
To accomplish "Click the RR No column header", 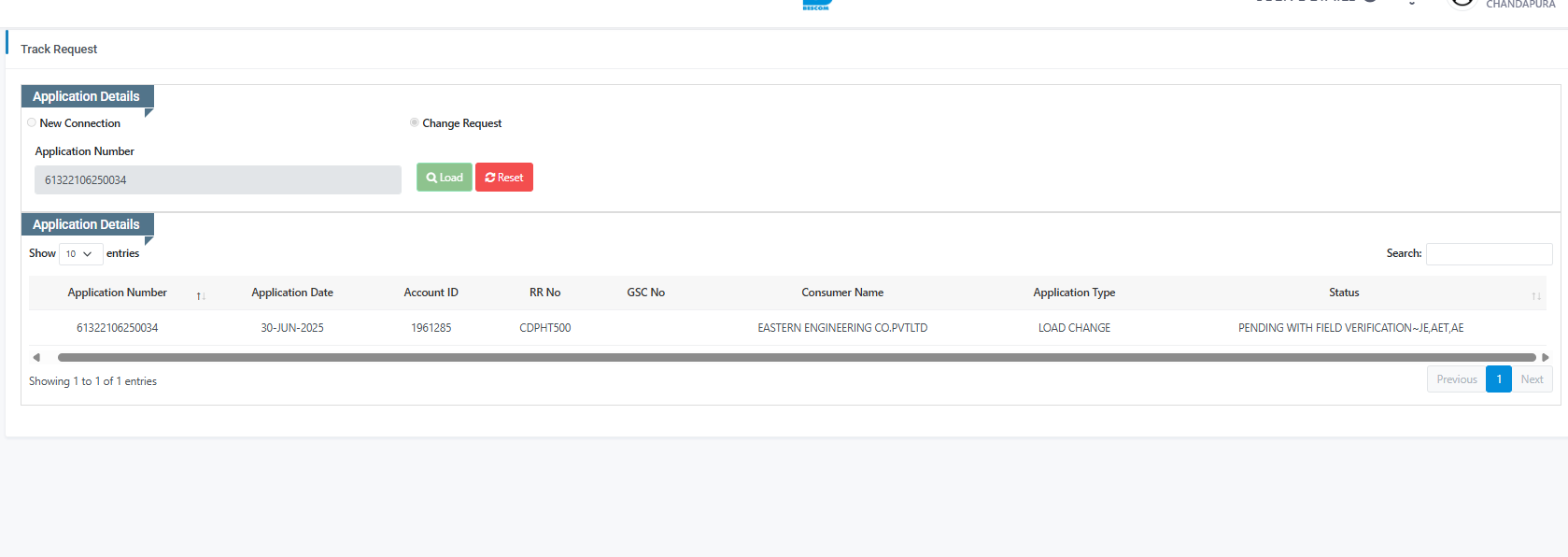I will coord(545,293).
